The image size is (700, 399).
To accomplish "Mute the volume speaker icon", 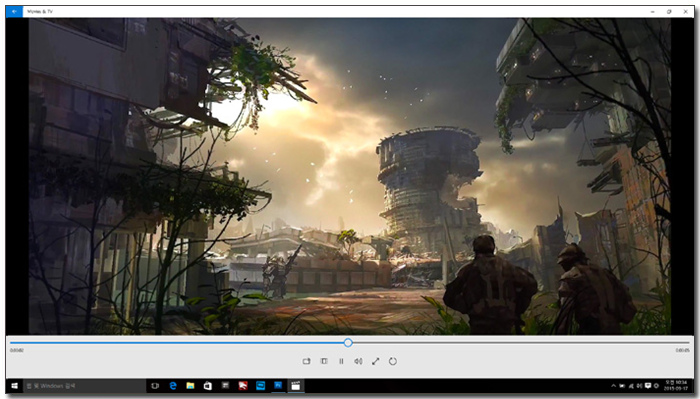I will click(x=358, y=361).
